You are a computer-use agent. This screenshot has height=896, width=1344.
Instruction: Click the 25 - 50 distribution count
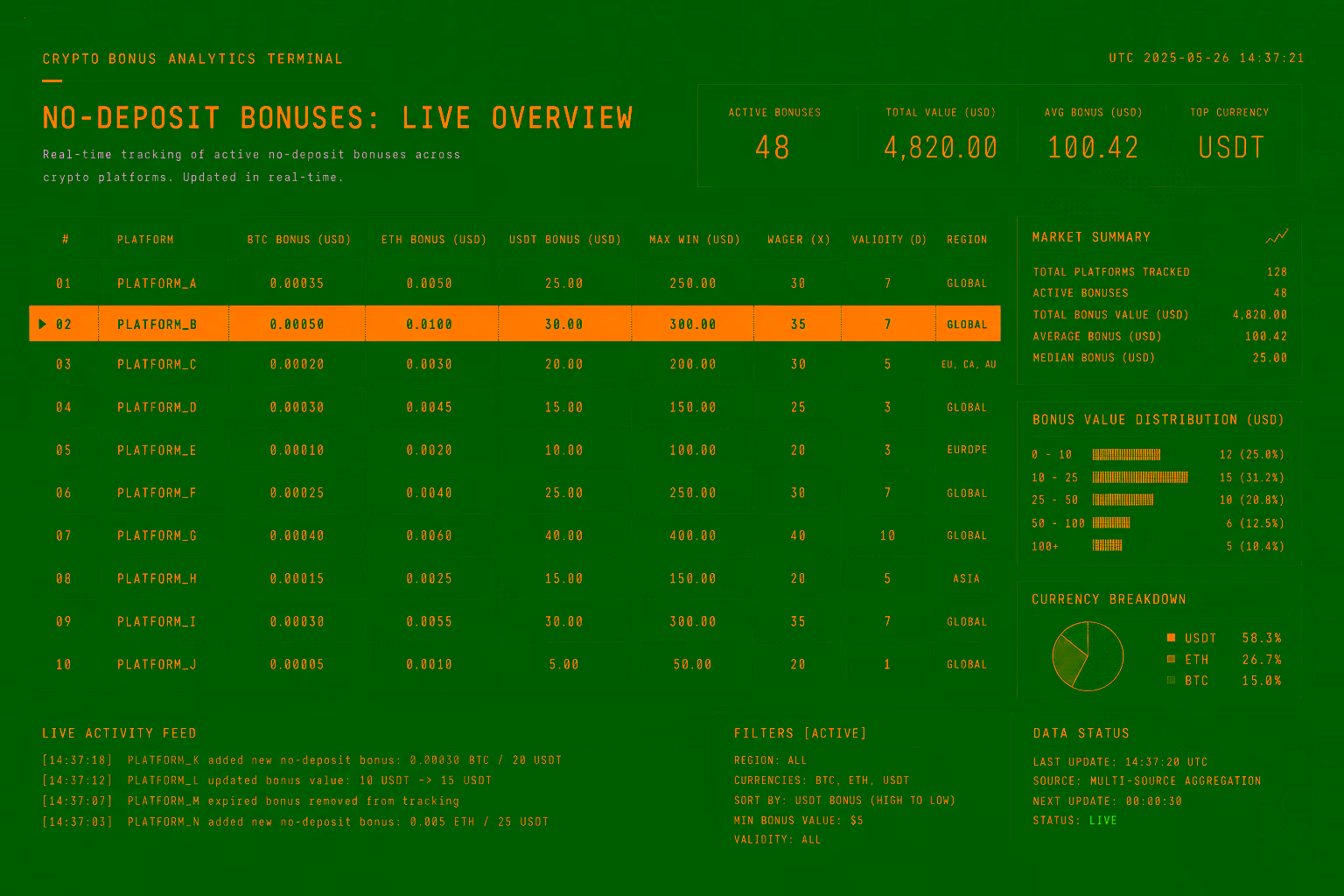pos(1252,500)
